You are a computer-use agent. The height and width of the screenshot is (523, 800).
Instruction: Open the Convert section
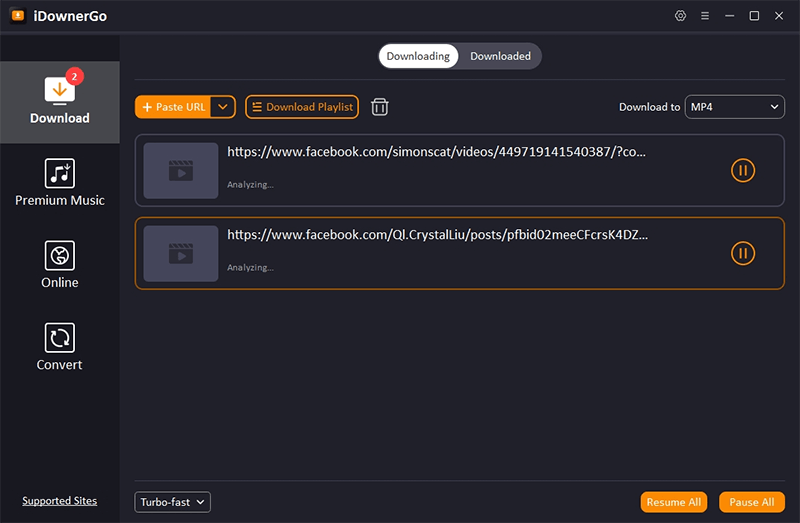click(x=60, y=347)
